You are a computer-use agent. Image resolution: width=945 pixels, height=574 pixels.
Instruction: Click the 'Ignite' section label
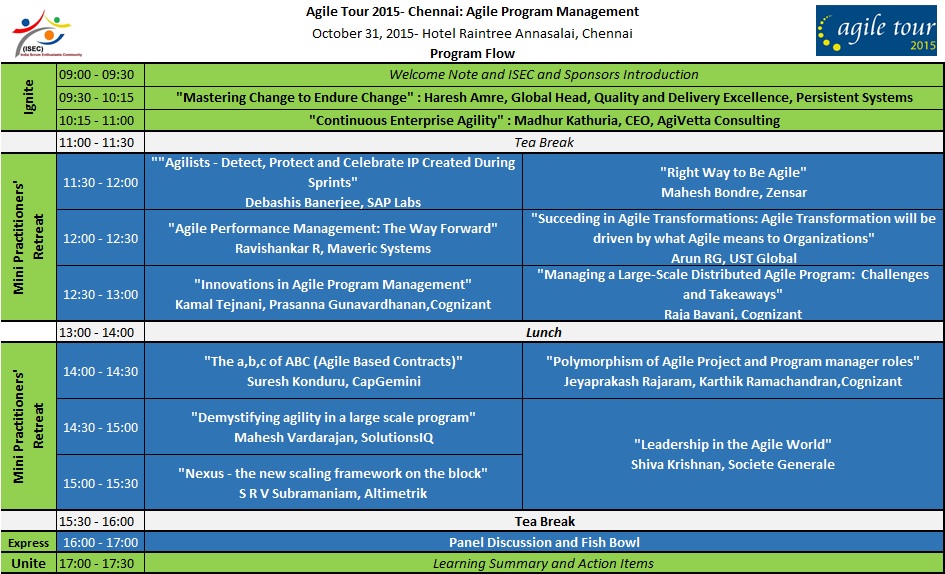28,98
